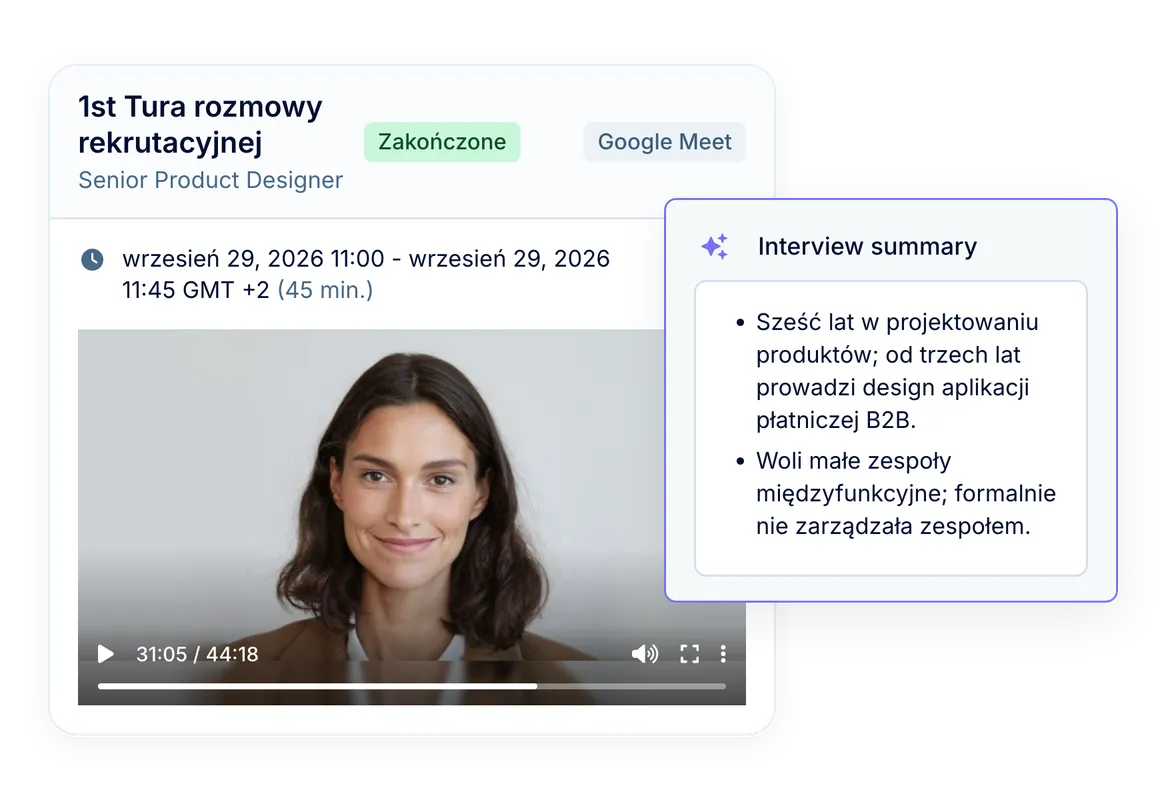Viewport: 1166px width, 800px height.
Task: Enter fullscreen mode on the video
Action: click(689, 654)
